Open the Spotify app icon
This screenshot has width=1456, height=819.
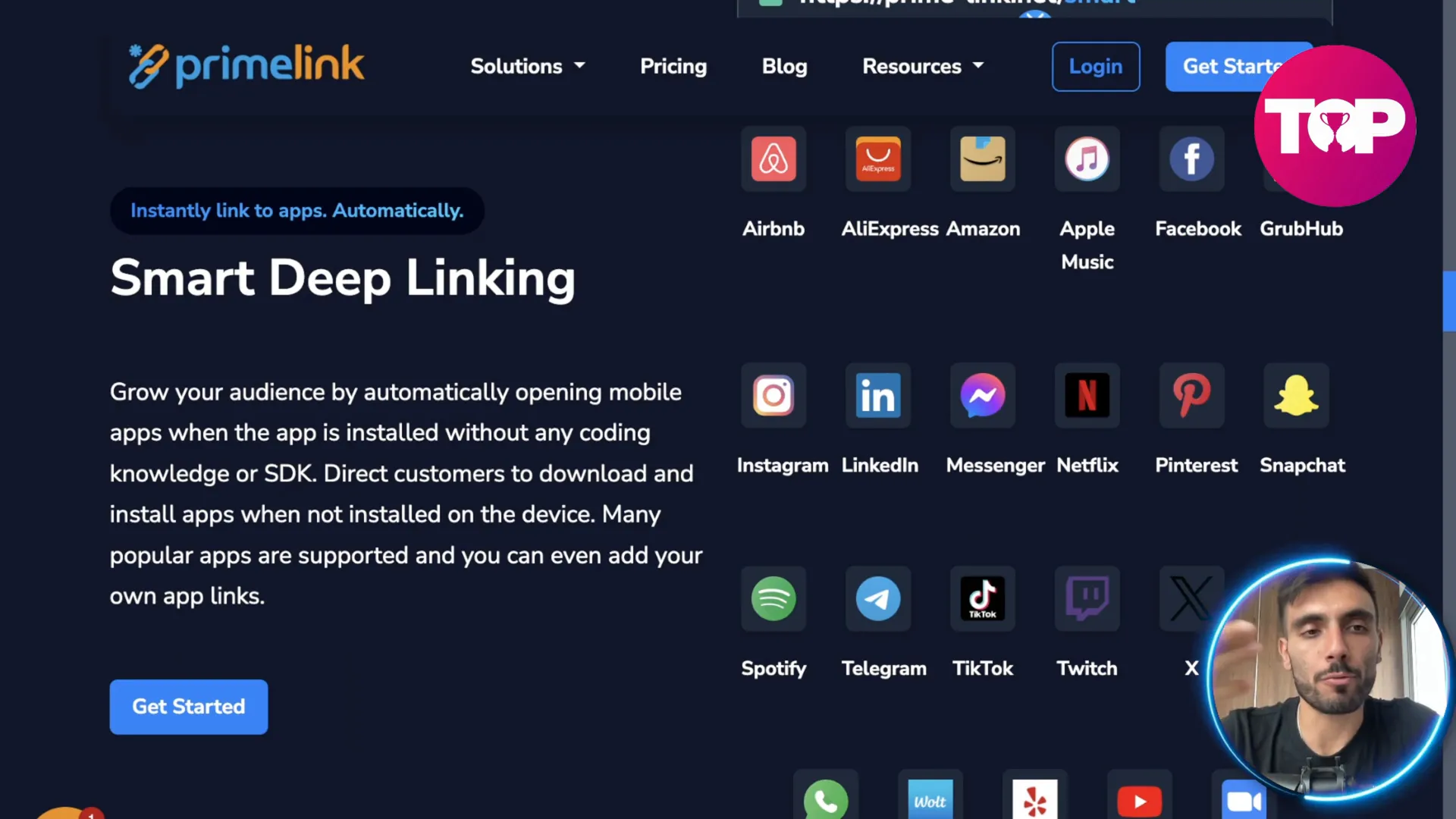pyautogui.click(x=773, y=598)
